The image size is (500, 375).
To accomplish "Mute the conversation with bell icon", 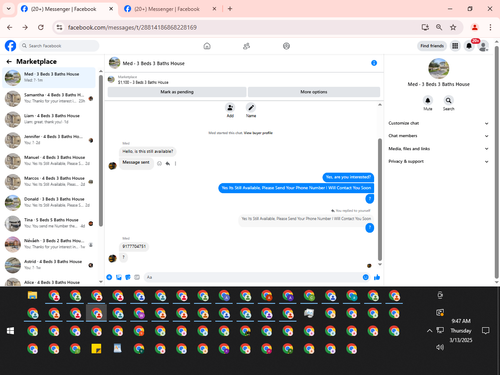I will coord(428,100).
